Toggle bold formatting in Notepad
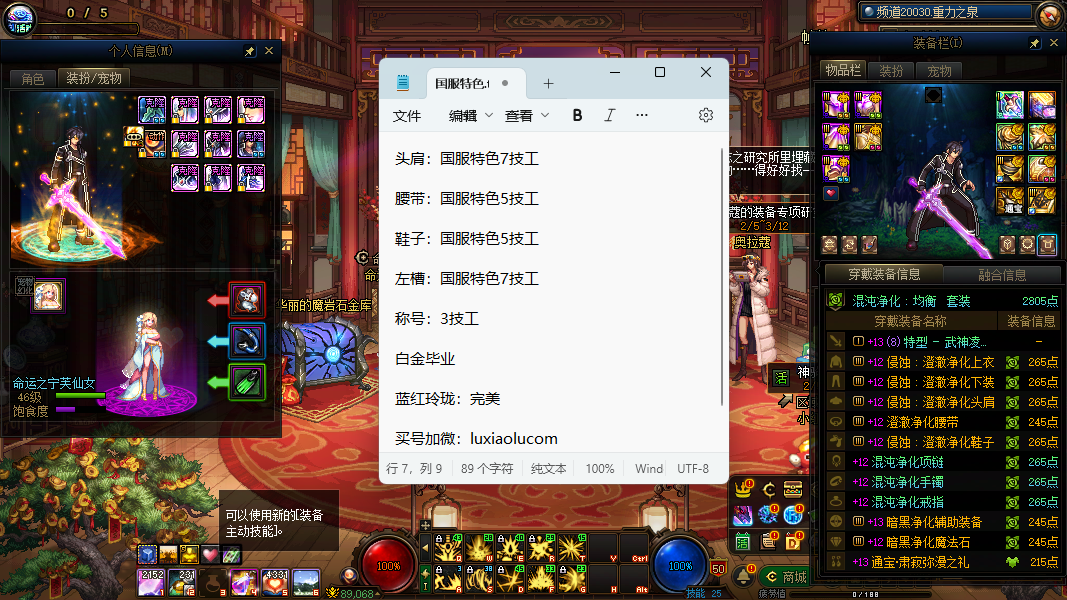This screenshot has height=600, width=1067. (577, 115)
